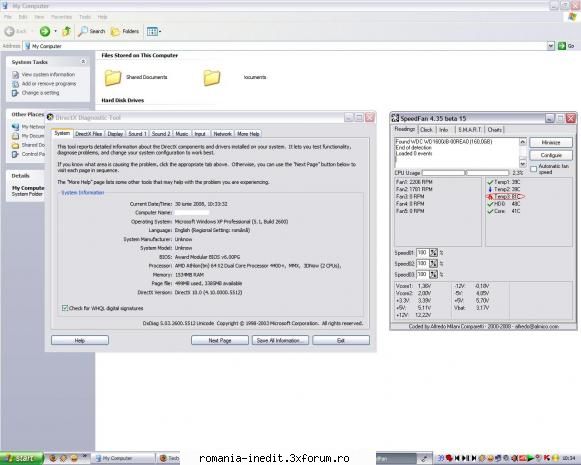
Task: Enable Automatic fan speed checkbox
Action: click(x=534, y=169)
